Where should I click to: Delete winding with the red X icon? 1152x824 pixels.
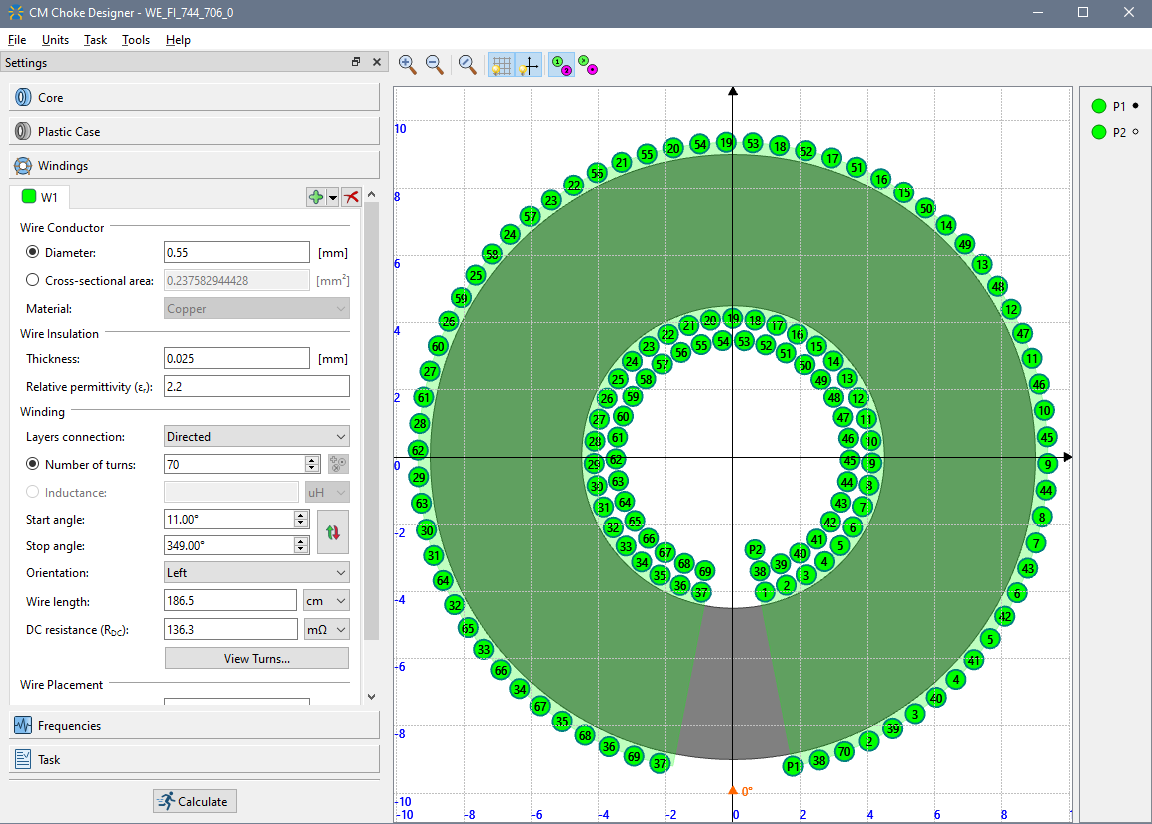pos(351,198)
